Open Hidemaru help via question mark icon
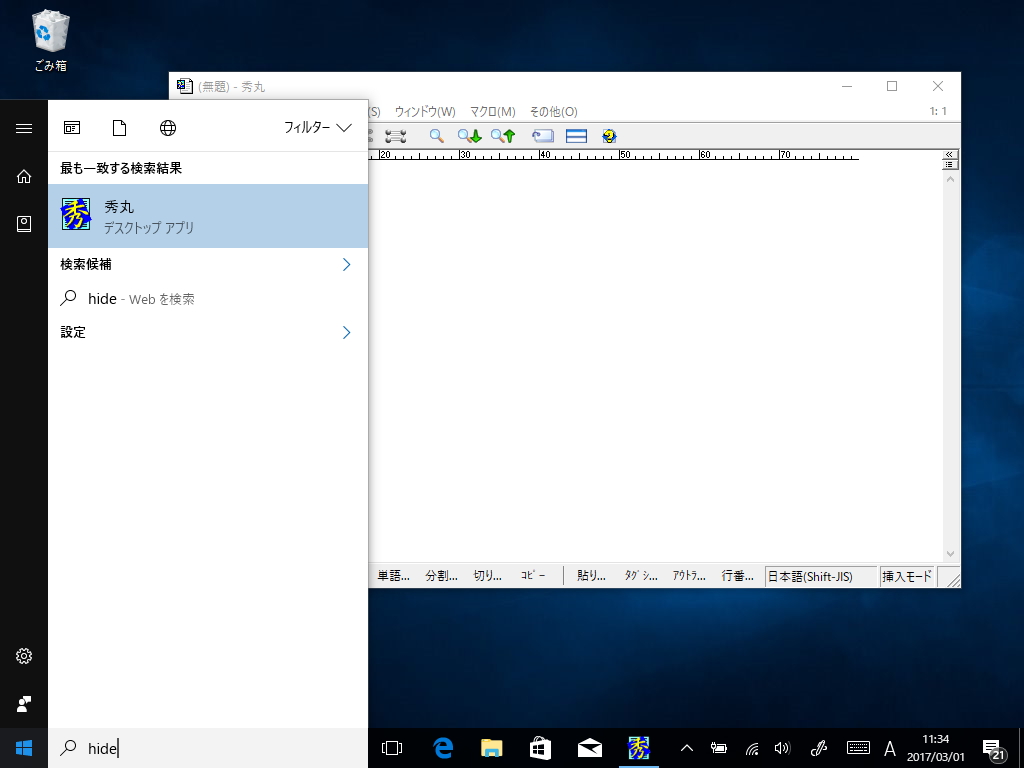Screen dimensions: 1024x768 tap(610, 136)
